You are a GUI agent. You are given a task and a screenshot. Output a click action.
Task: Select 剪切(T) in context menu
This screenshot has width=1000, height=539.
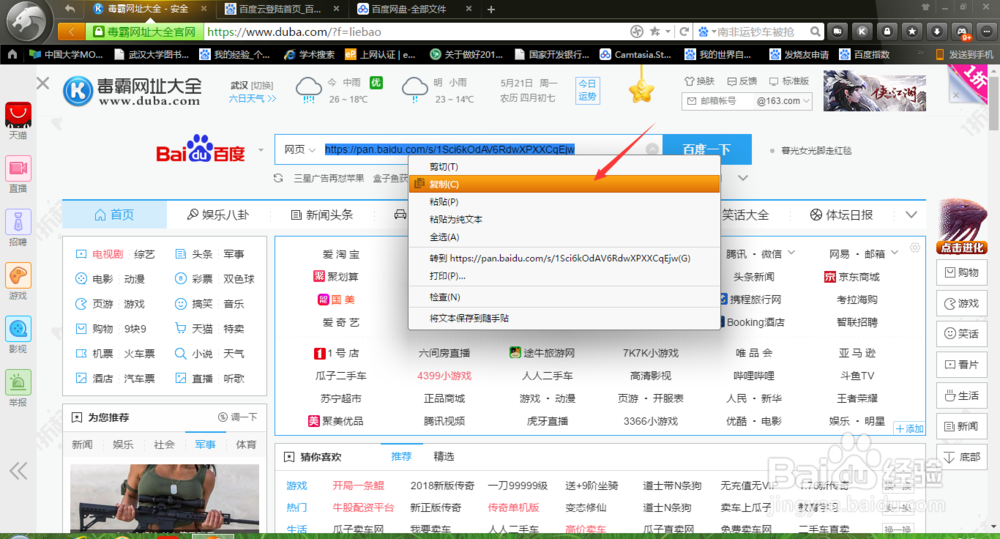point(564,166)
